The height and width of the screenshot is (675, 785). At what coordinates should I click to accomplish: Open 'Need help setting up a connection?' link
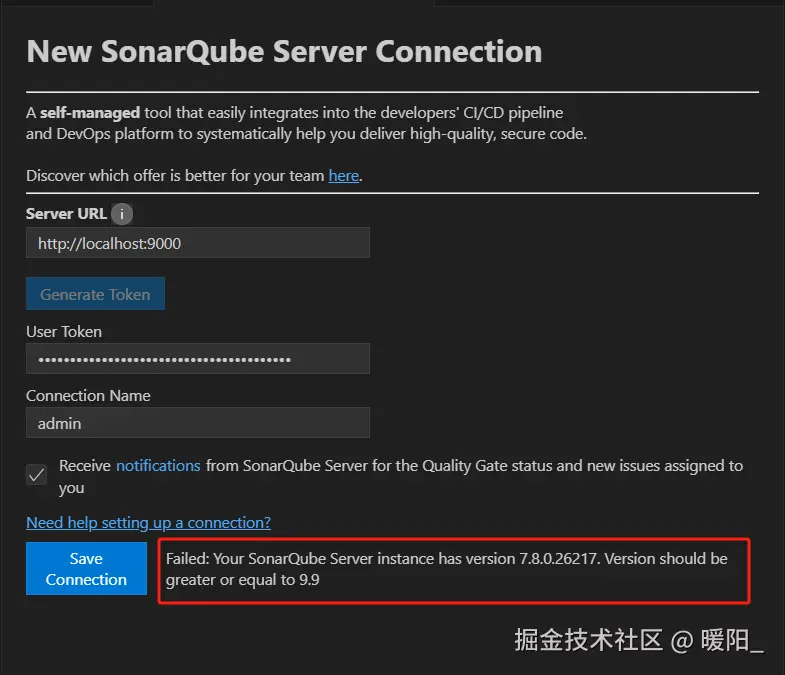tap(148, 523)
